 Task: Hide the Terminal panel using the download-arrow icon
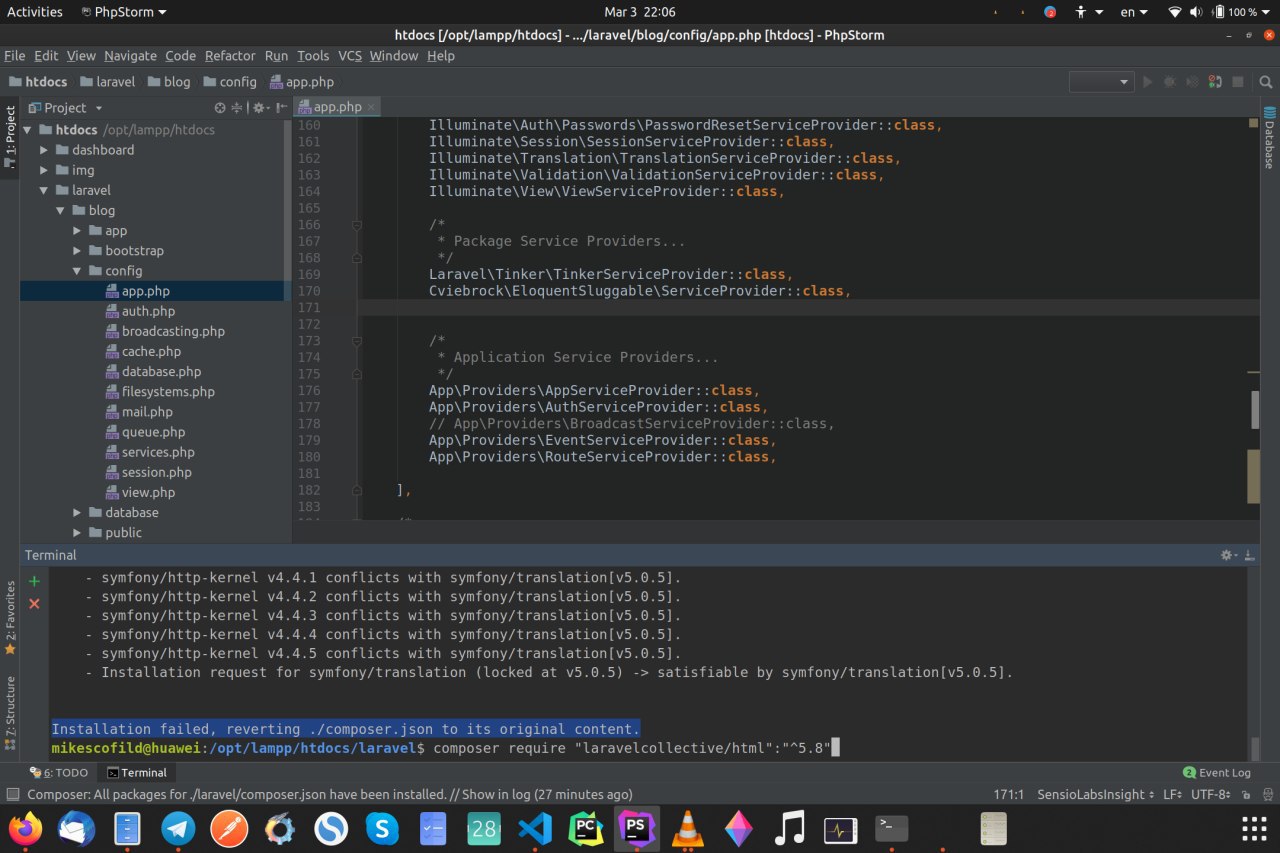(1250, 555)
